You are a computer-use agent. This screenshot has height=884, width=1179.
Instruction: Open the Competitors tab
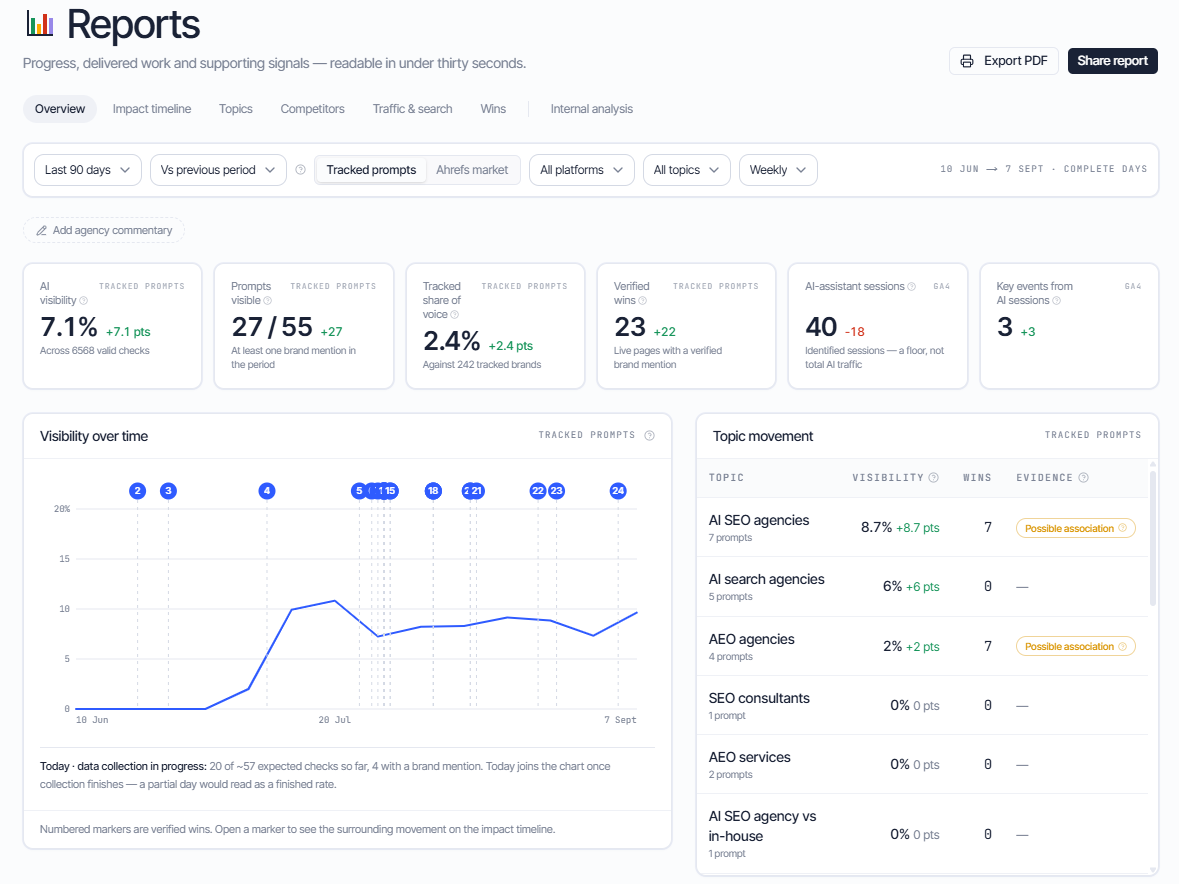coord(312,109)
